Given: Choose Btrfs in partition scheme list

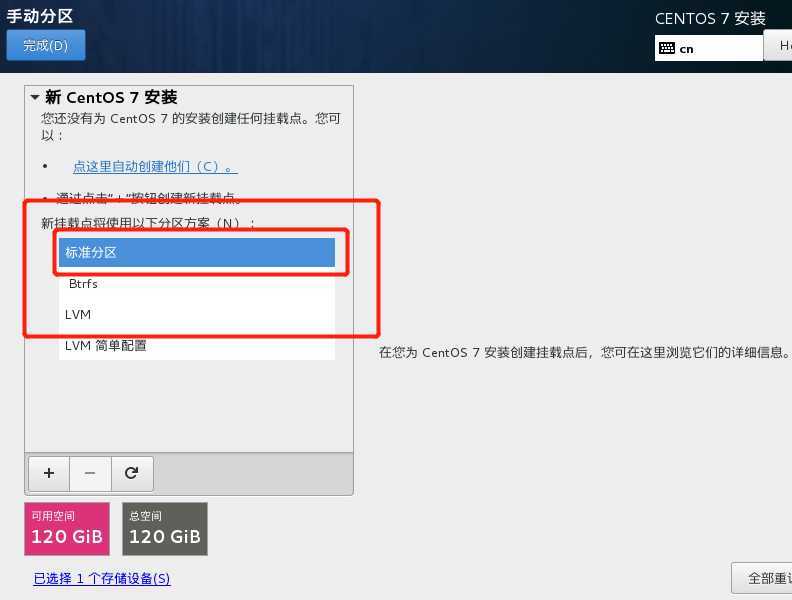Looking at the screenshot, I should (196, 283).
